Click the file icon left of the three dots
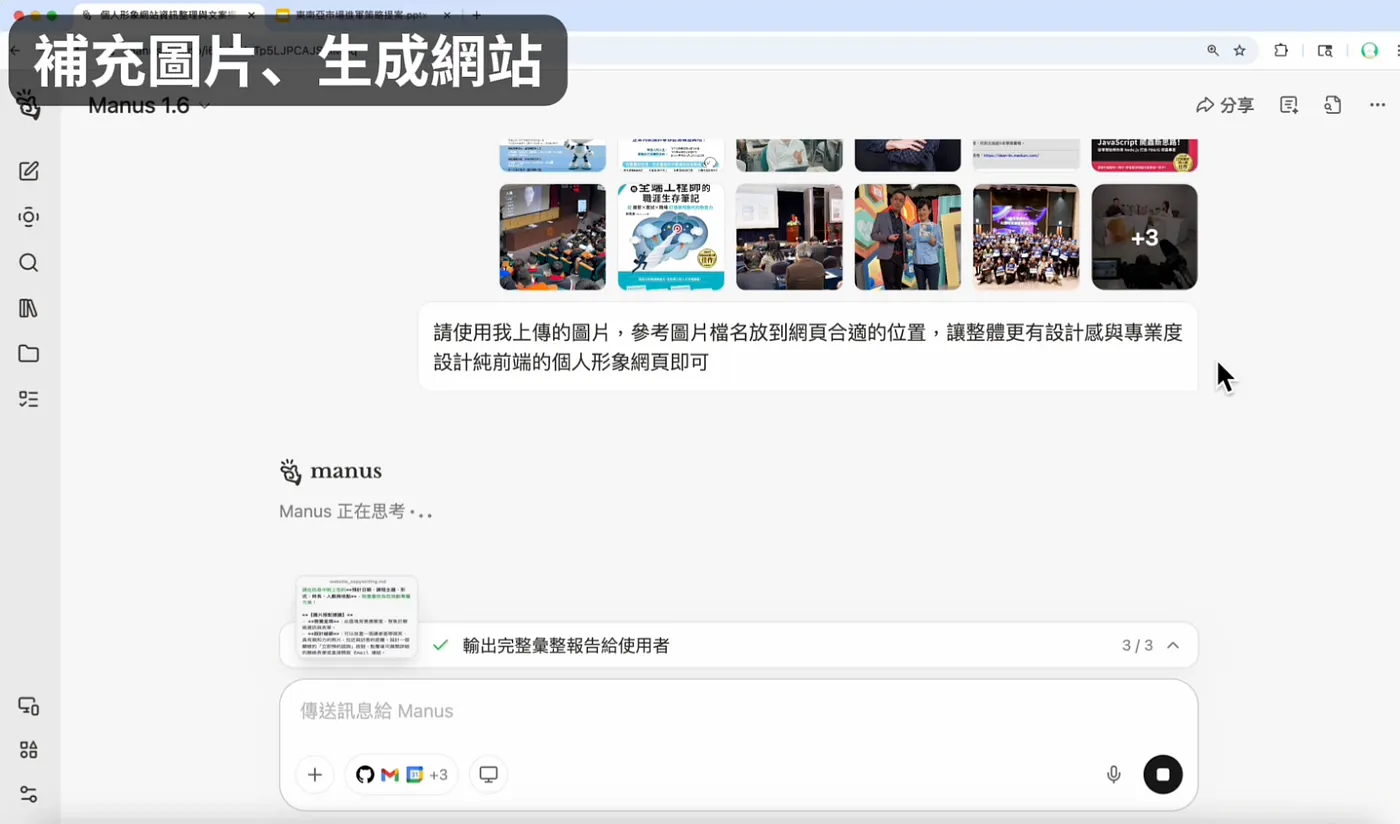This screenshot has width=1400, height=824. coord(1333,105)
